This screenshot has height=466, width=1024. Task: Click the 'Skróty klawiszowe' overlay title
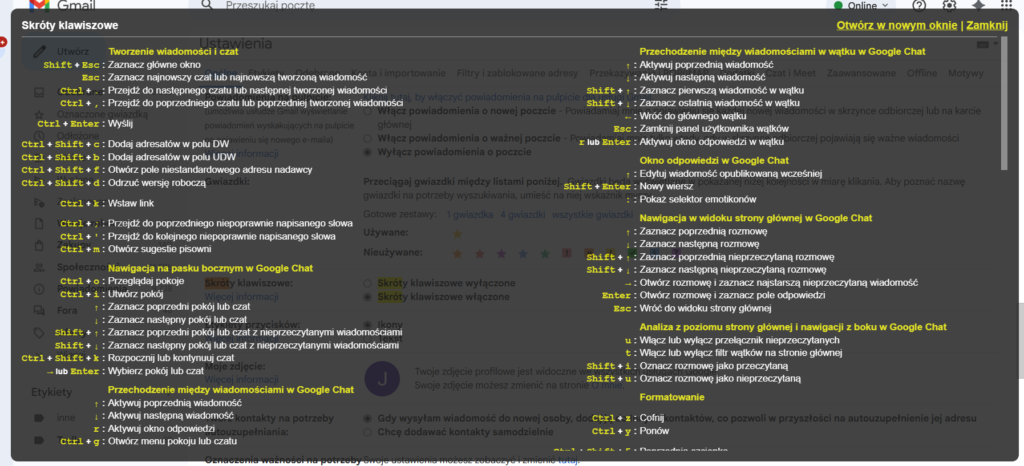[70, 25]
